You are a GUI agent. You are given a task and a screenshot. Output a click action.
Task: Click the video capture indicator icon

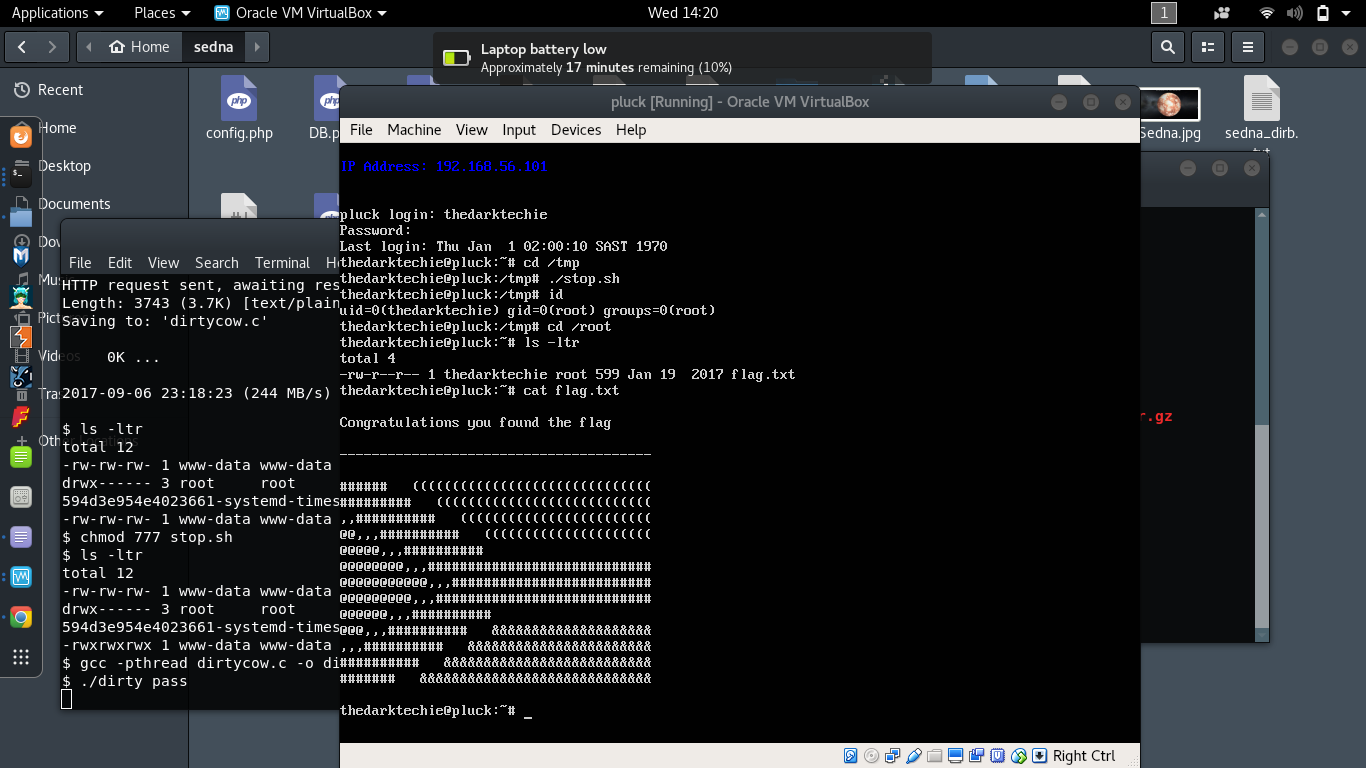click(x=977, y=756)
